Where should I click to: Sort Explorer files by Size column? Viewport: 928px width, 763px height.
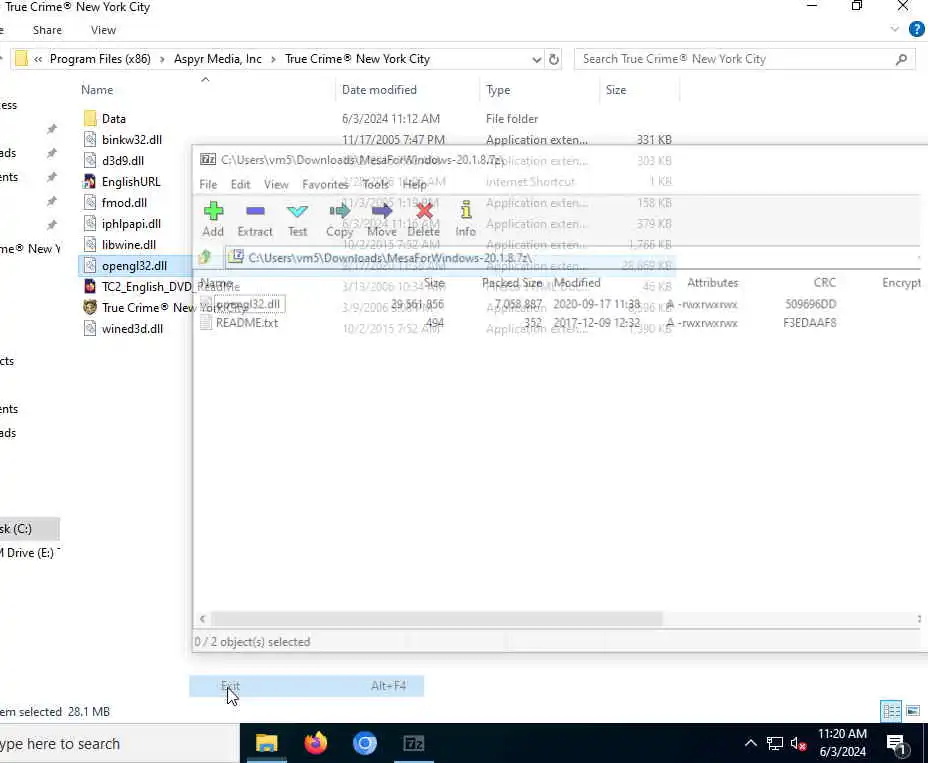point(616,90)
